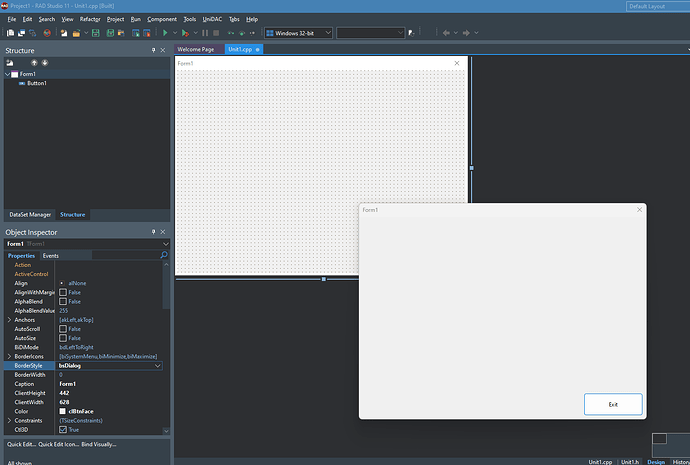Click the Pause toolbar icon
This screenshot has width=690, height=465.
tap(205, 33)
